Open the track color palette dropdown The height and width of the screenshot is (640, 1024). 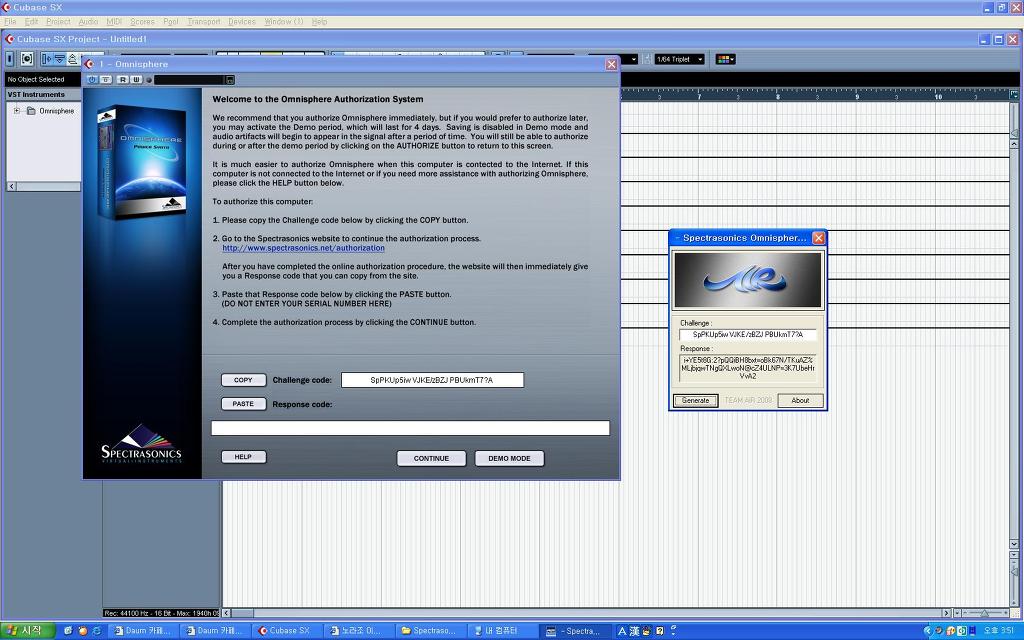(x=726, y=59)
